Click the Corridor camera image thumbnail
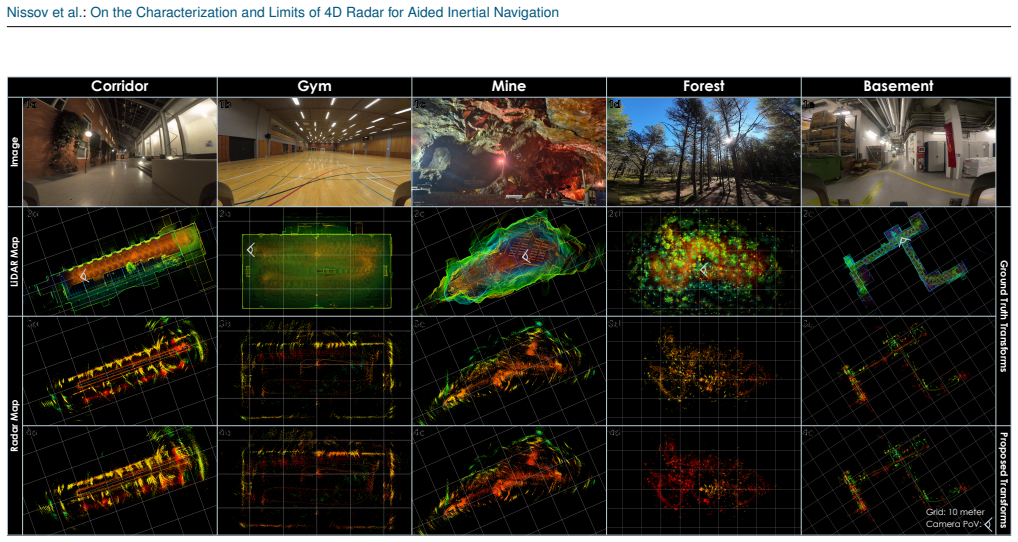Image resolution: width=1018 pixels, height=542 pixels. tap(120, 152)
